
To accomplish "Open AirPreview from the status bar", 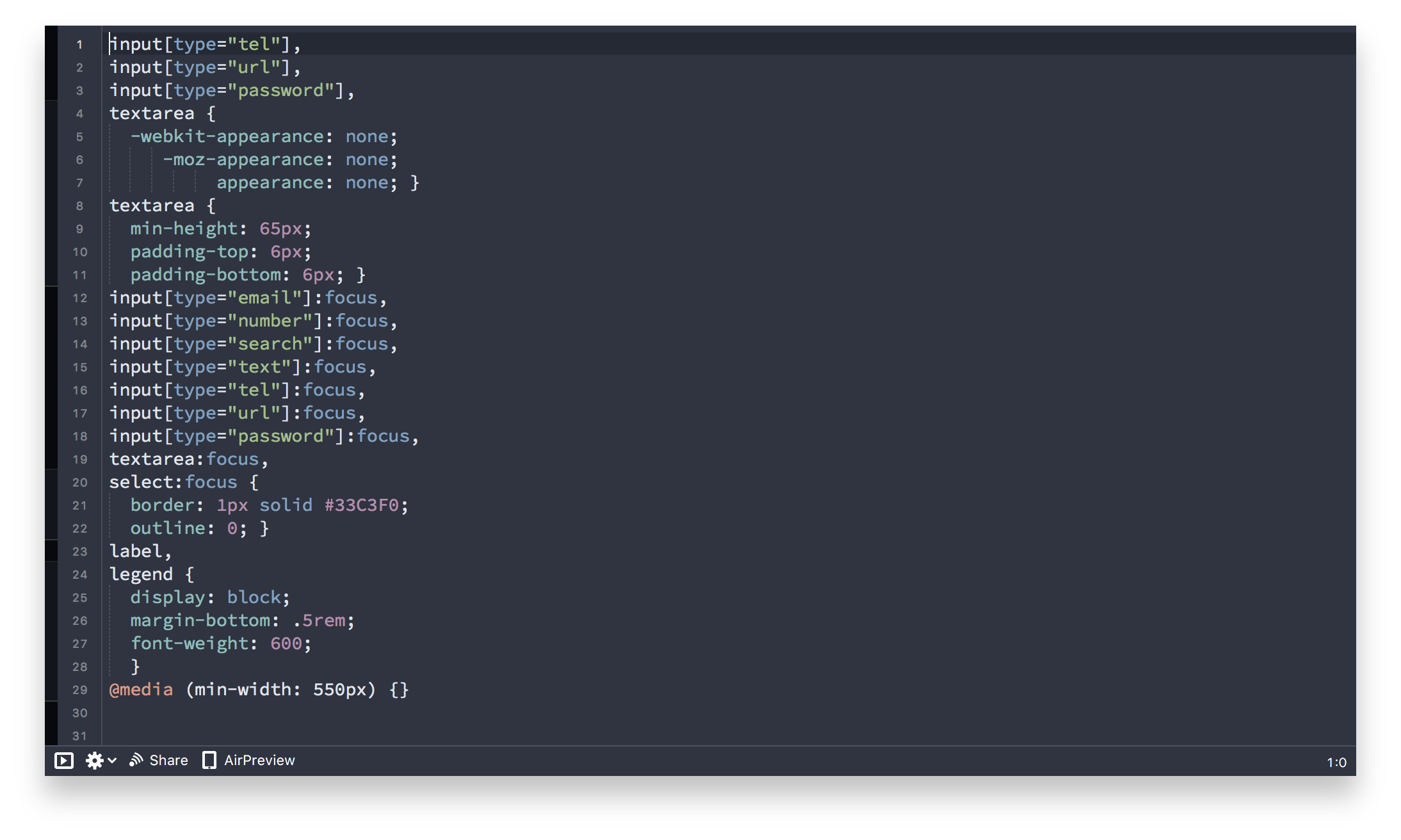I will pyautogui.click(x=259, y=761).
